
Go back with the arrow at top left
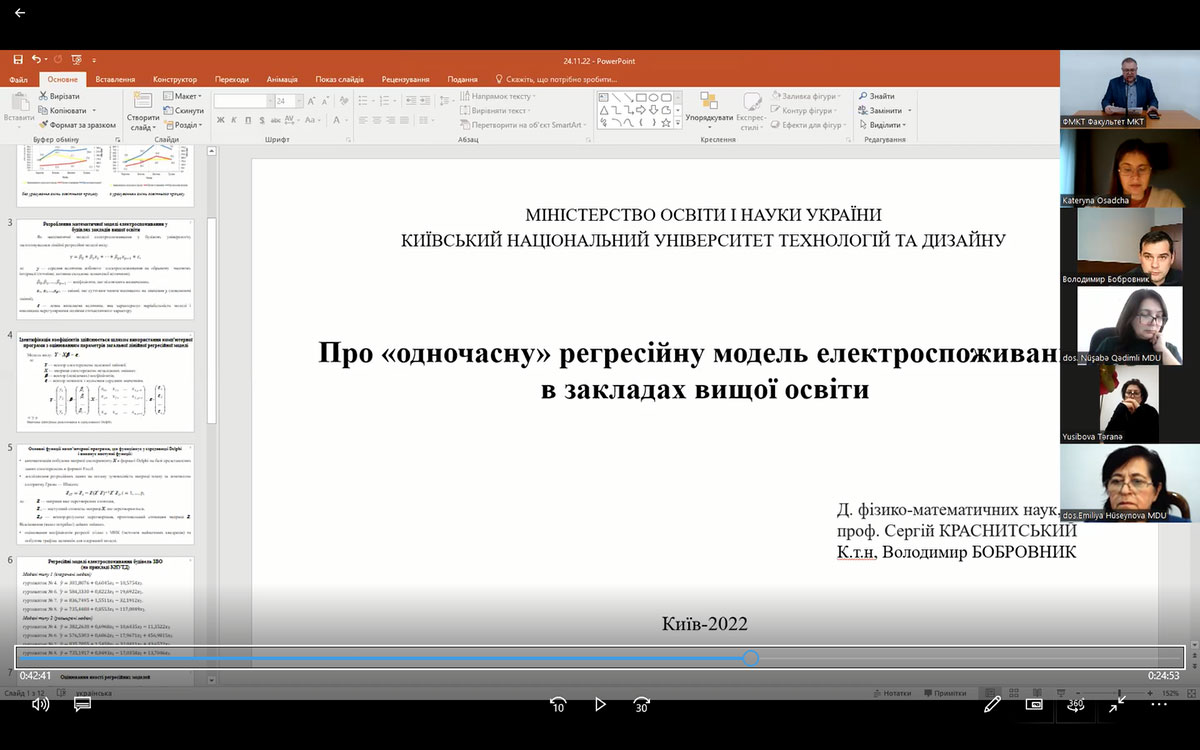tap(19, 13)
